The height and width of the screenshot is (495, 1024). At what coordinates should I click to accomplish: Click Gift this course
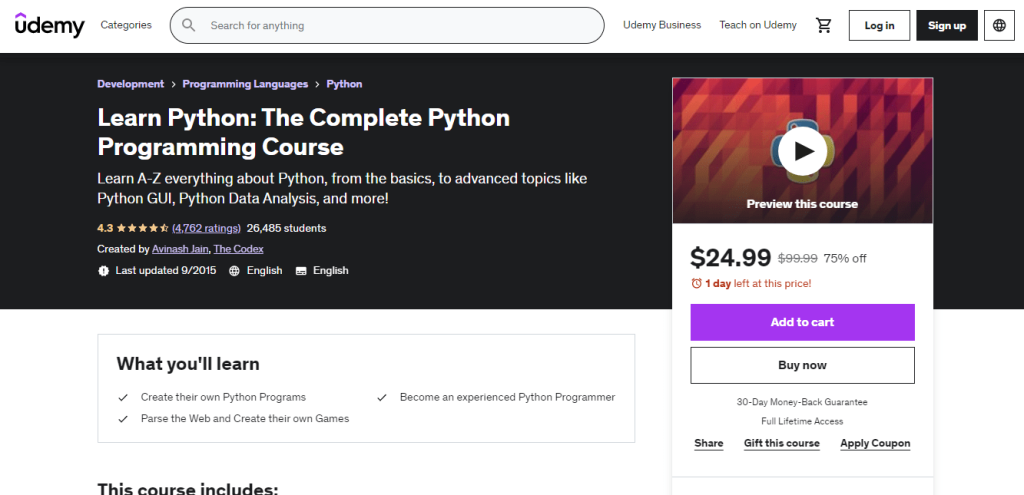pos(781,443)
